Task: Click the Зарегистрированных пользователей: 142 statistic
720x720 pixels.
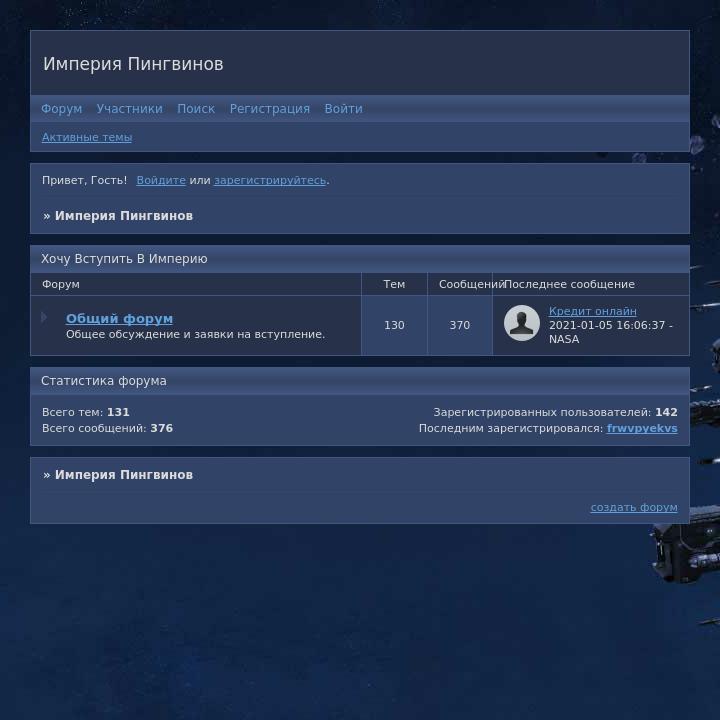Action: coord(556,412)
